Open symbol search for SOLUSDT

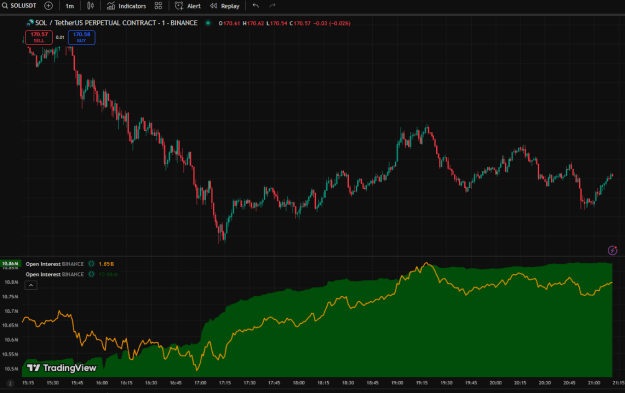(19, 6)
